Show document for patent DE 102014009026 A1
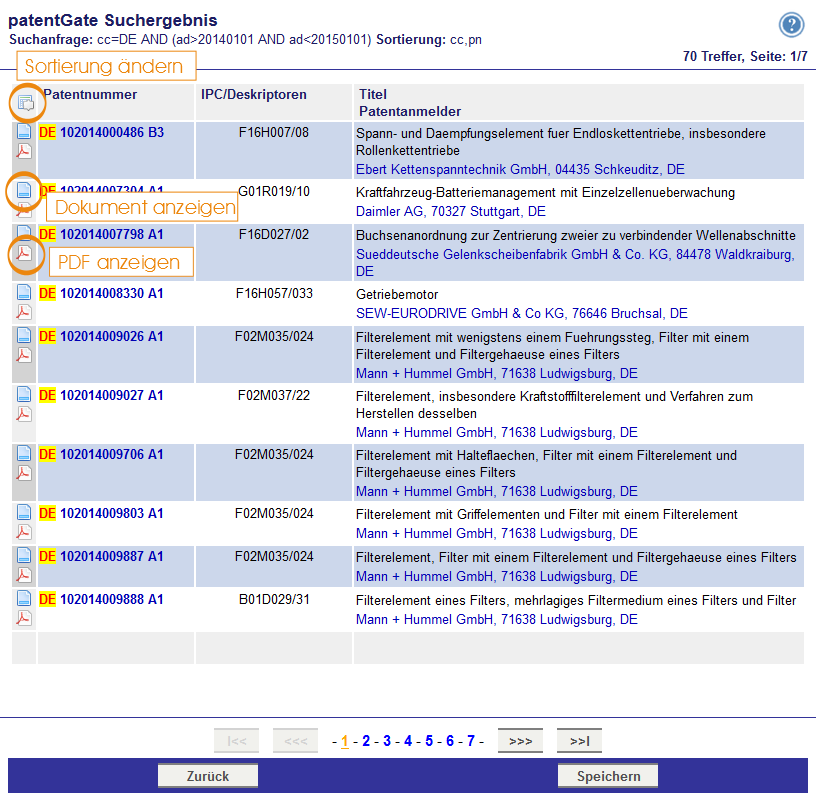The image size is (816, 802). [x=24, y=335]
